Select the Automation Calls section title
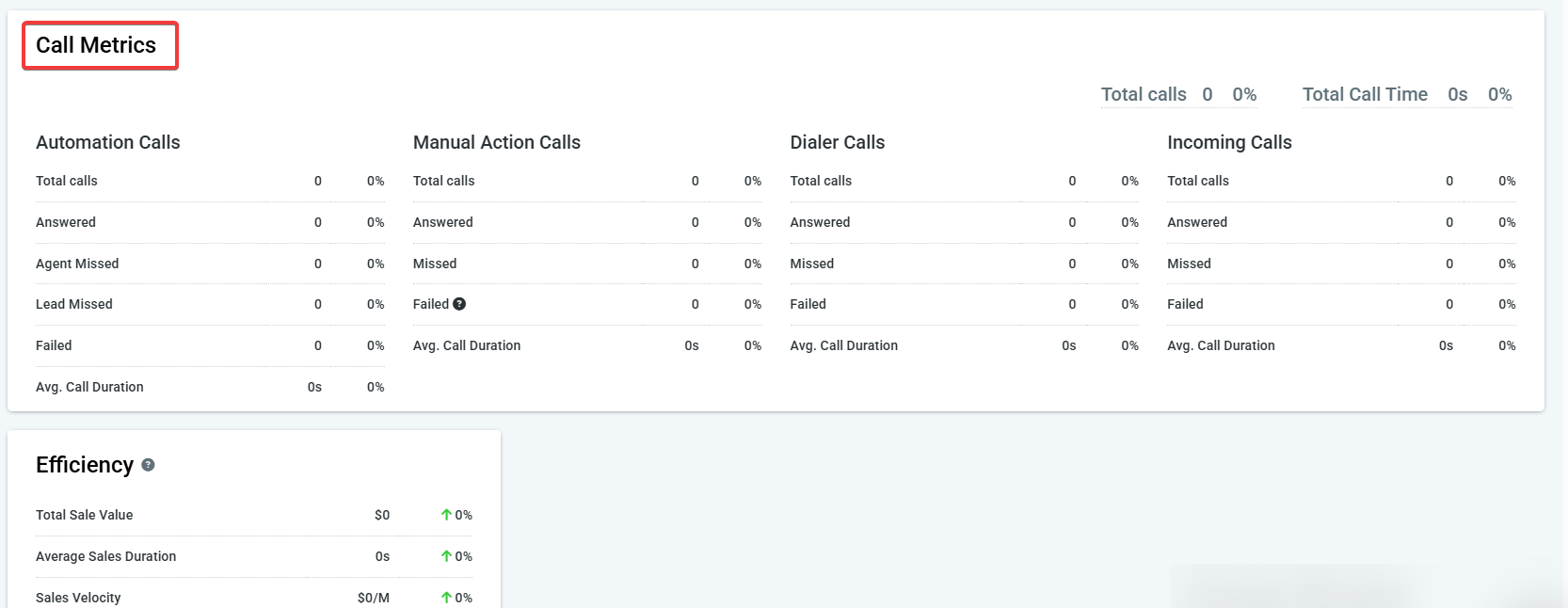 point(107,142)
